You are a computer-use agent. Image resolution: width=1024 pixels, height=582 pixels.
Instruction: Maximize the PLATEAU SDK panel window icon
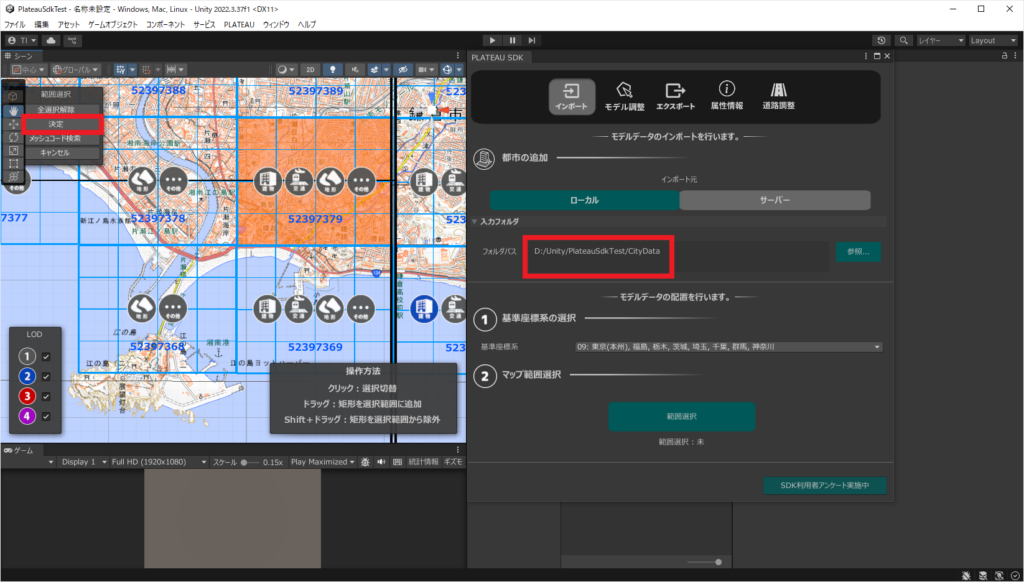click(x=877, y=57)
